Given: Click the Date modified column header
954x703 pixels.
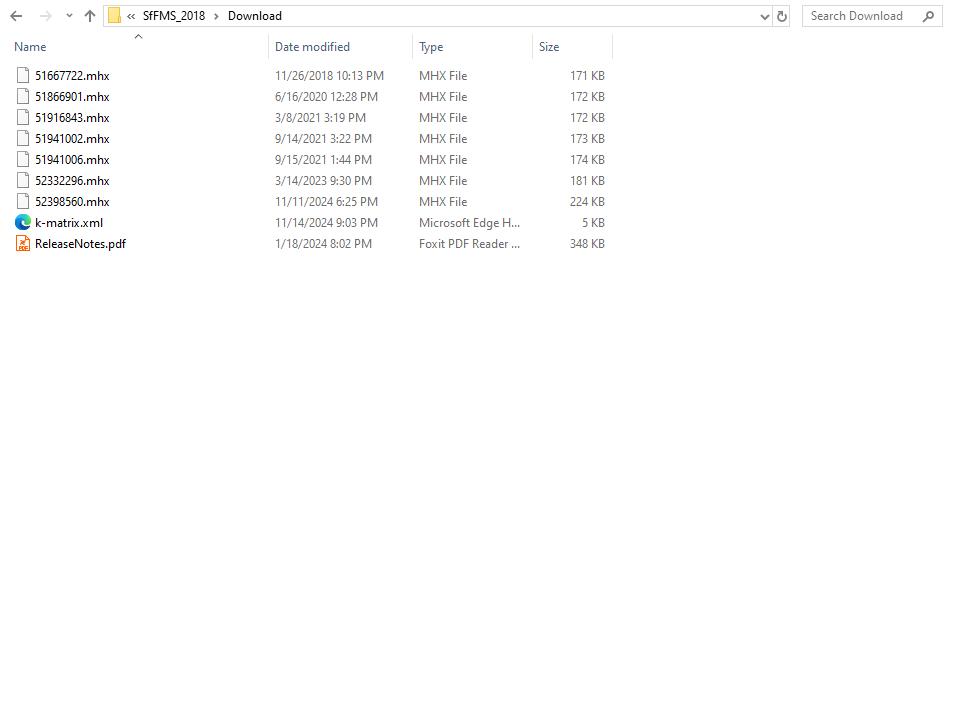Looking at the screenshot, I should point(312,46).
